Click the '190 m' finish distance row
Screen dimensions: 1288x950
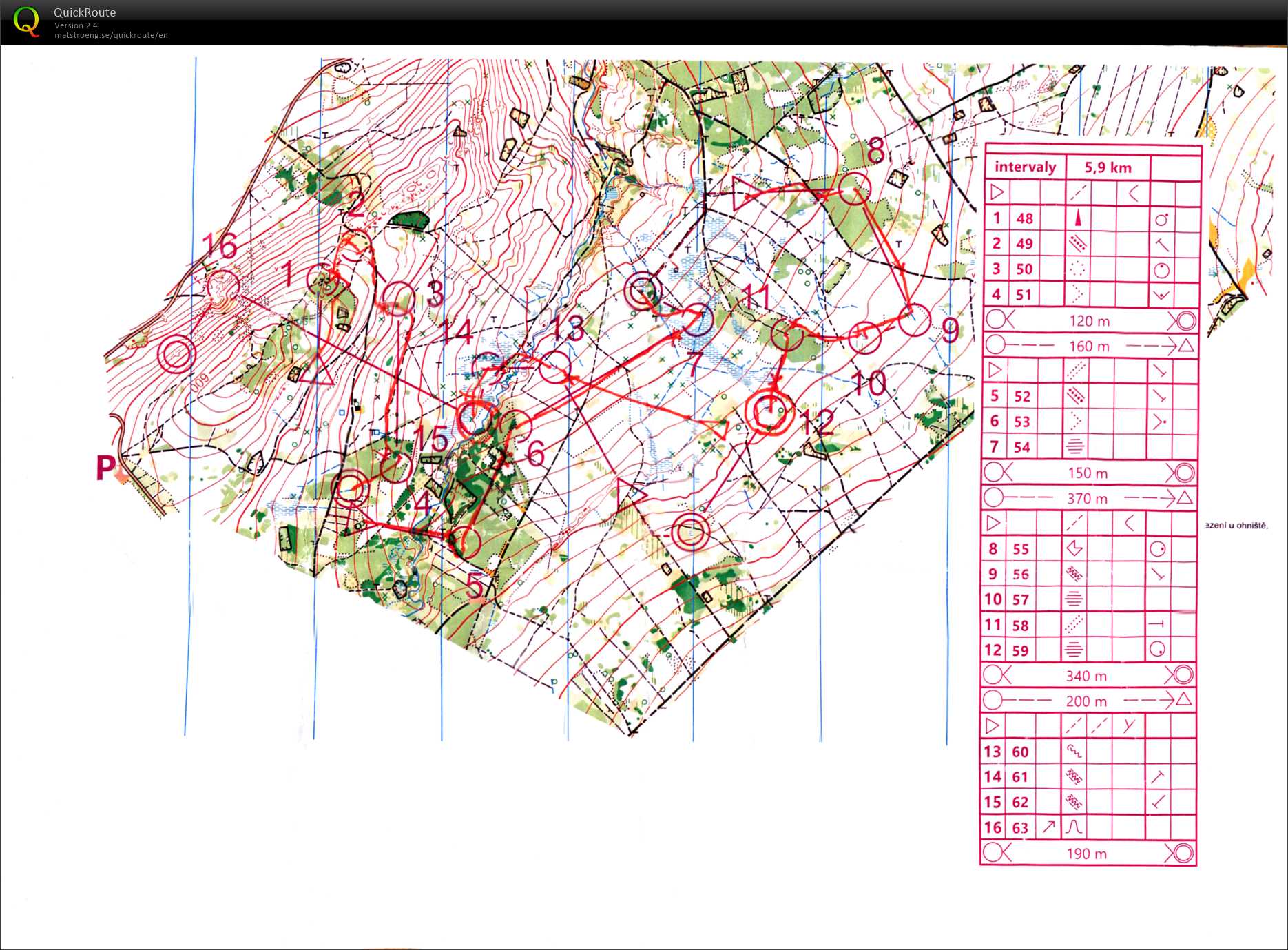[x=1088, y=854]
